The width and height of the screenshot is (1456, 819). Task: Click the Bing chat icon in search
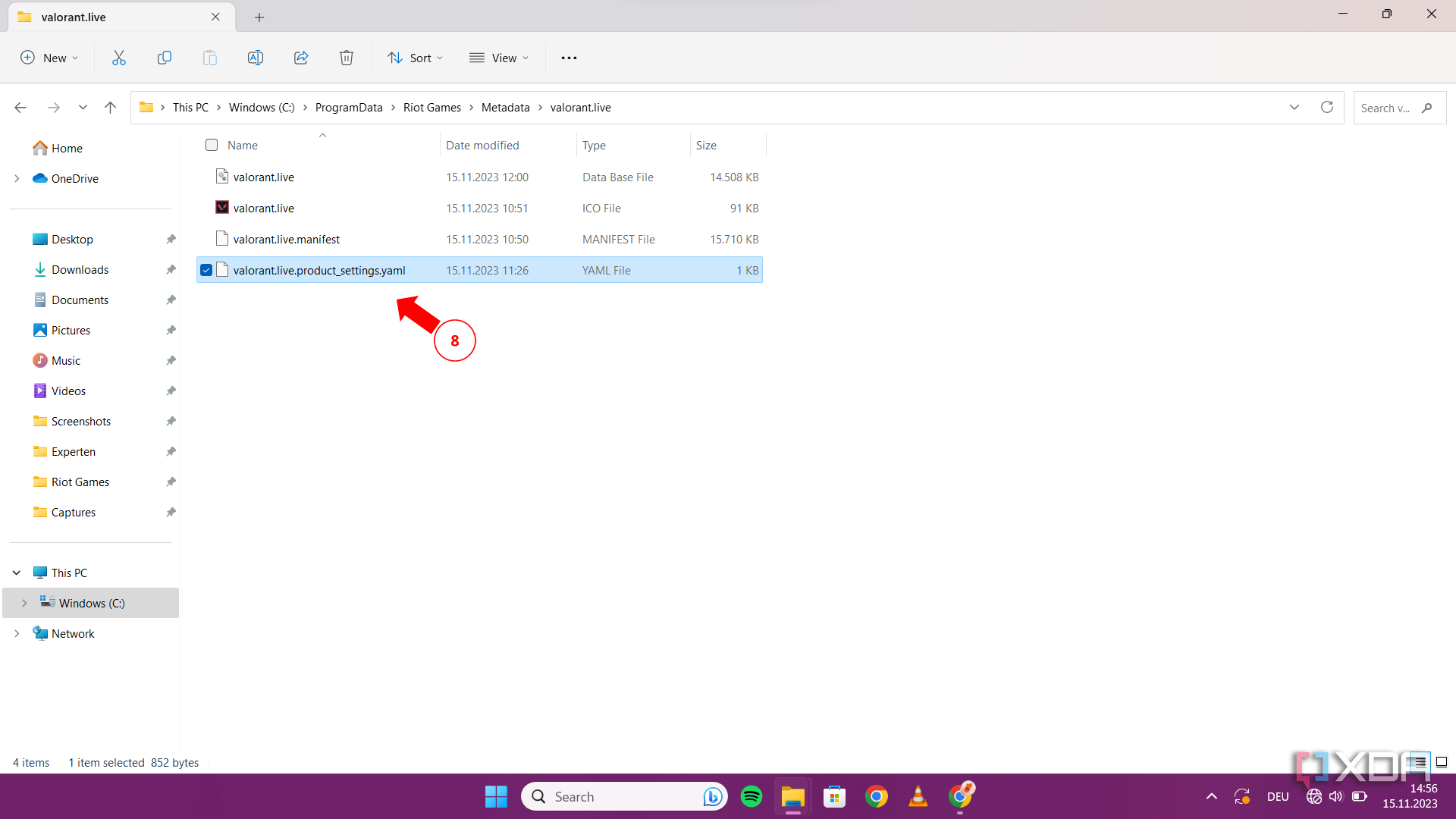(712, 796)
